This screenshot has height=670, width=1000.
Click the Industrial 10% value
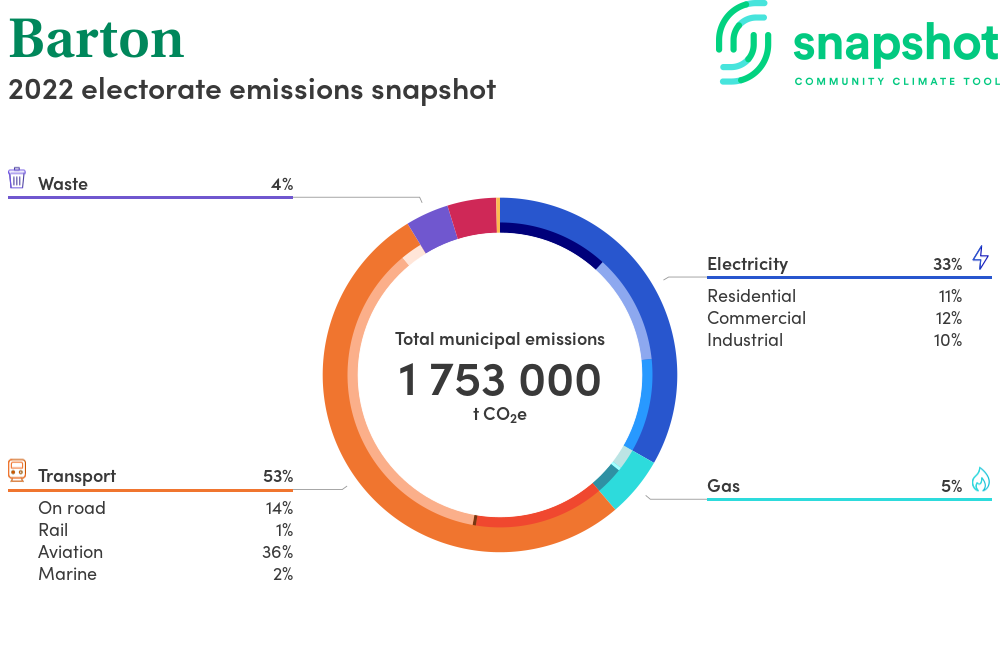coord(948,340)
